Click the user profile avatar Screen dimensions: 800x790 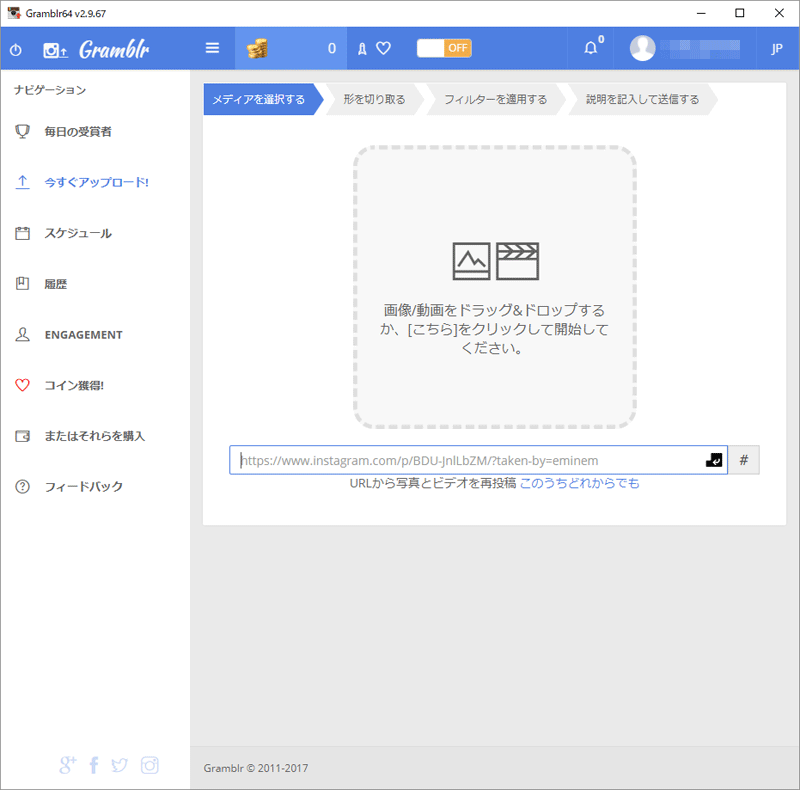pos(642,48)
